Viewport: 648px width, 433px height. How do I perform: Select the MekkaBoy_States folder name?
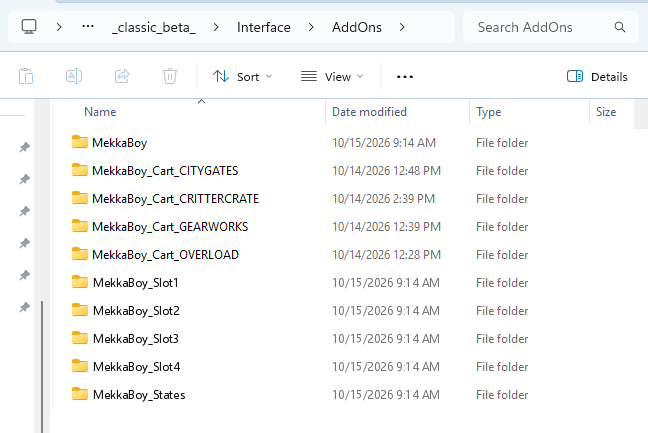pos(139,395)
